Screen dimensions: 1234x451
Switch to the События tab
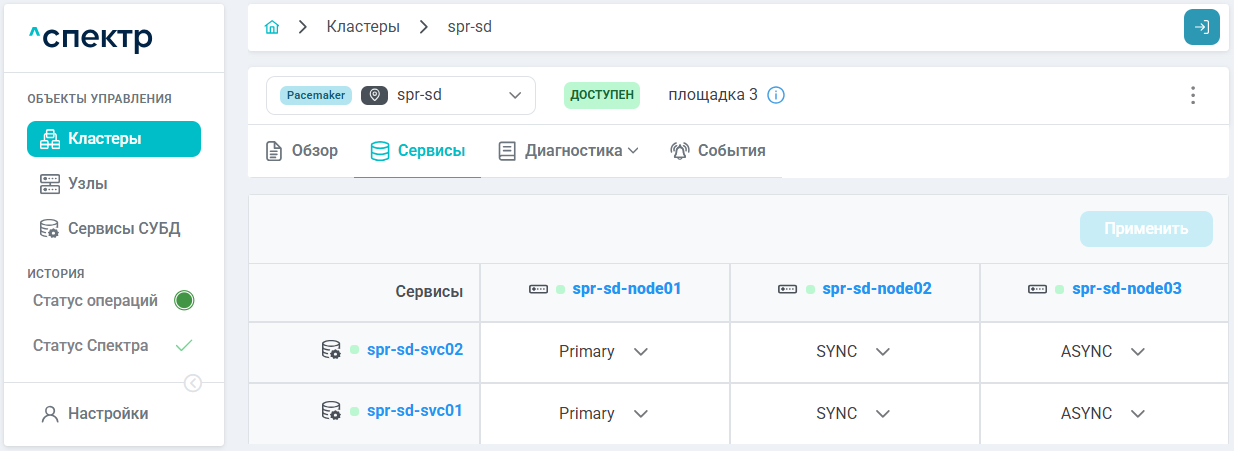click(718, 151)
